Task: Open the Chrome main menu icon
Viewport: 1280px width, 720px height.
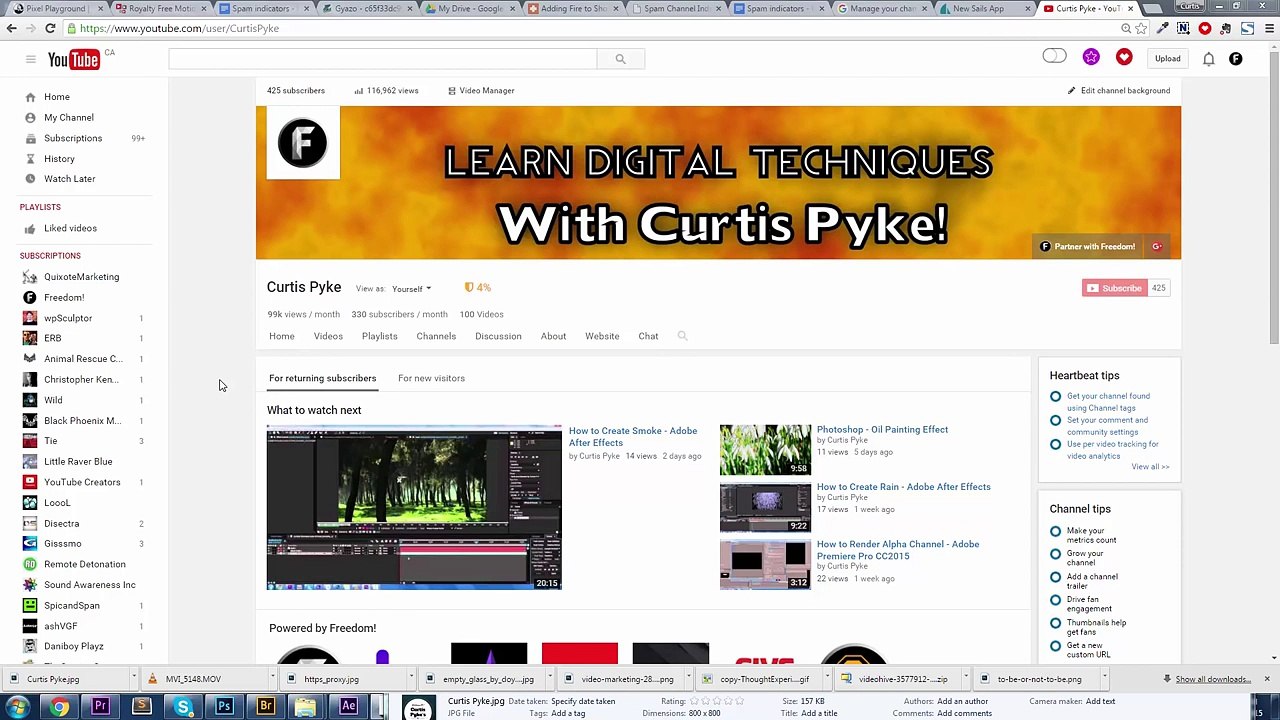Action: pos(1267,29)
